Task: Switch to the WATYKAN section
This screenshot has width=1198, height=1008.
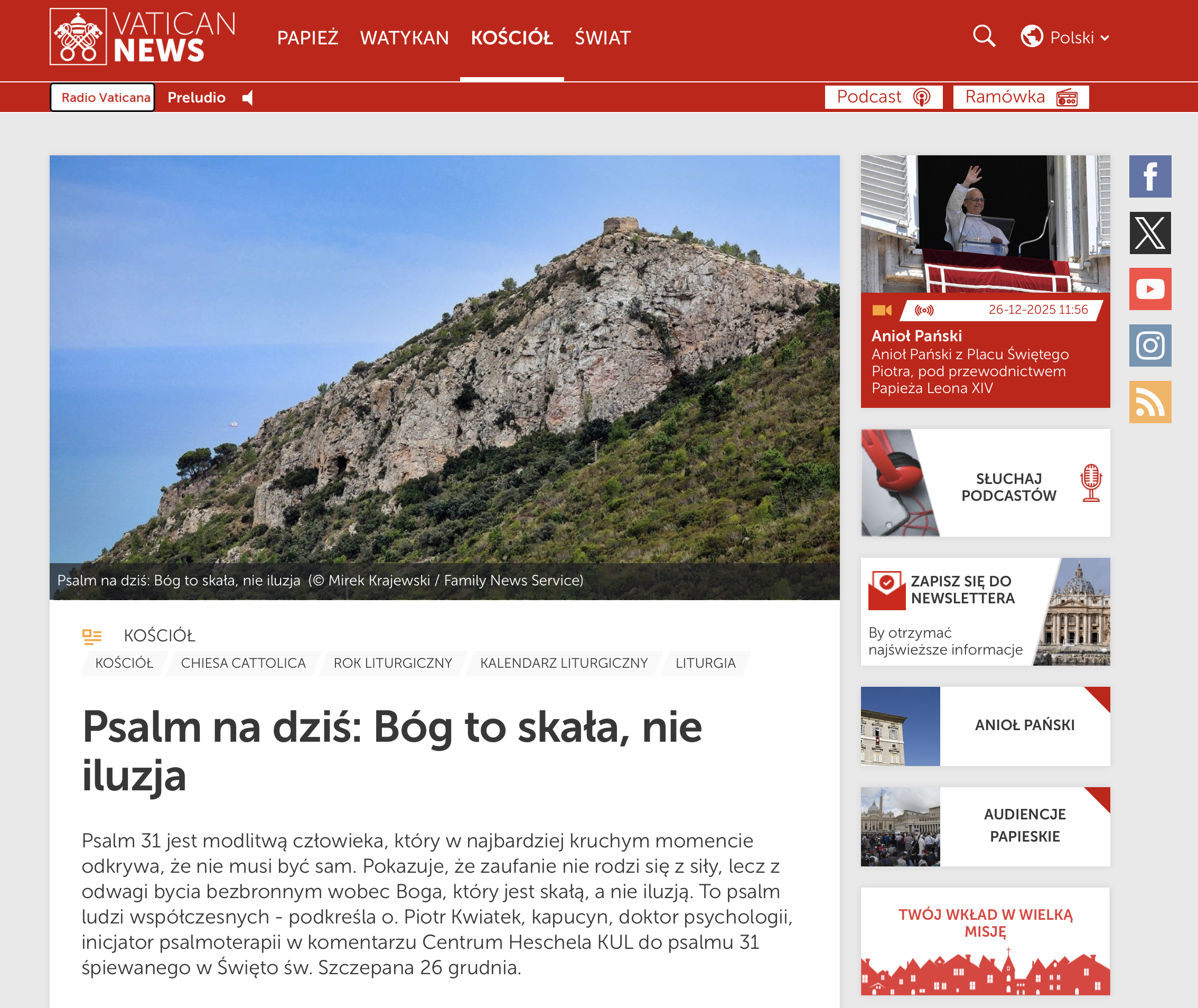Action: click(x=404, y=38)
